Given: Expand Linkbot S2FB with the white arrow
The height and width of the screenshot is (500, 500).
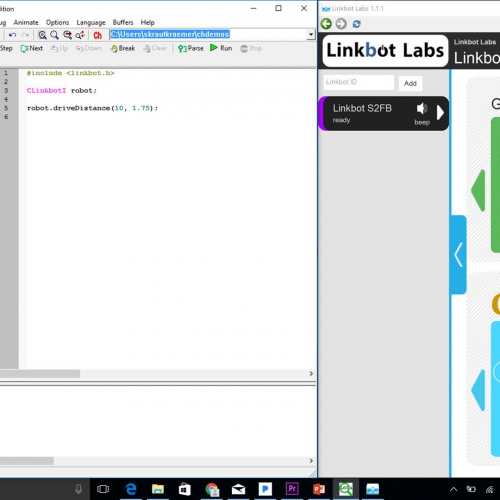Looking at the screenshot, I should click(x=440, y=113).
